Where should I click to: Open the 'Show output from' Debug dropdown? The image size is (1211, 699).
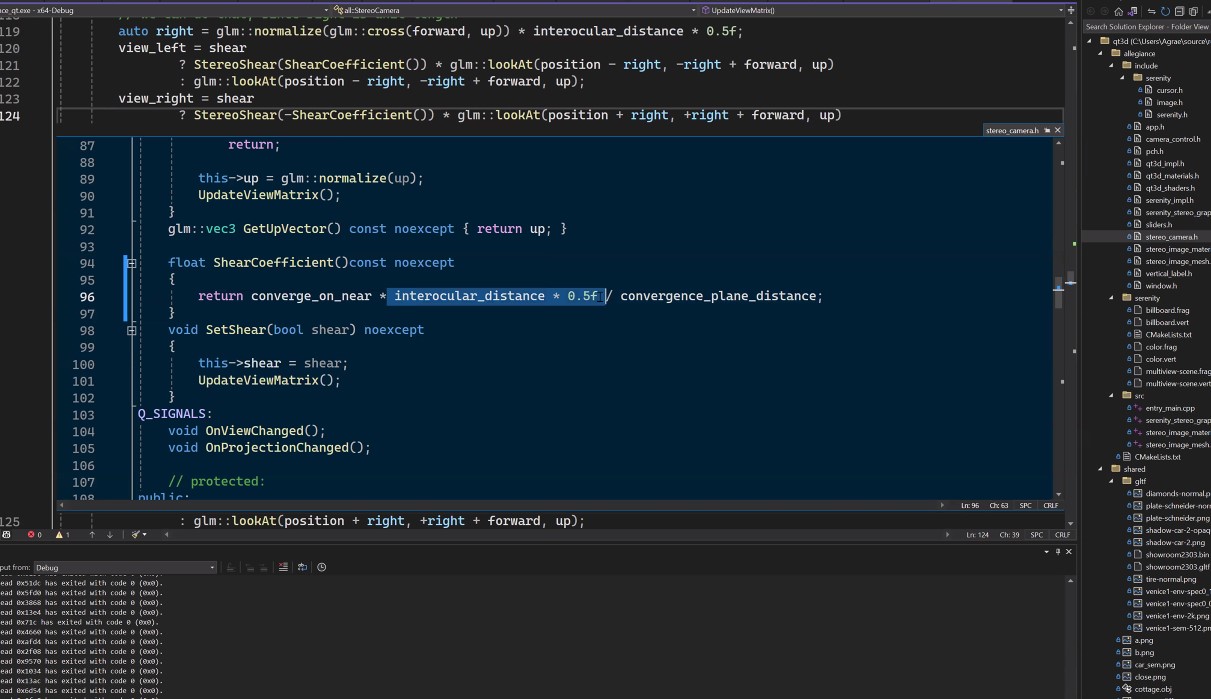125,567
